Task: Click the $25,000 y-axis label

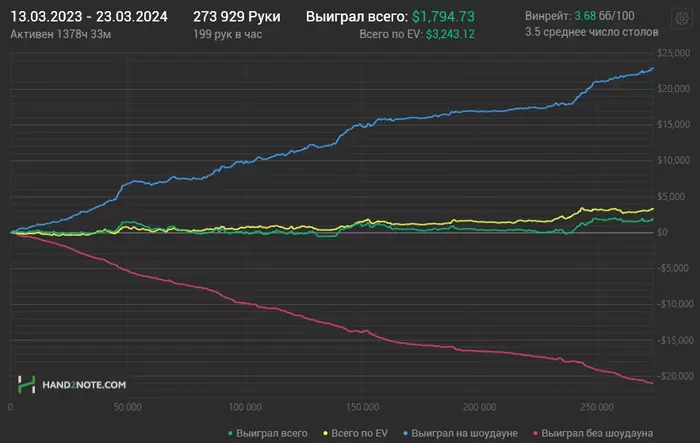Action: click(x=673, y=53)
